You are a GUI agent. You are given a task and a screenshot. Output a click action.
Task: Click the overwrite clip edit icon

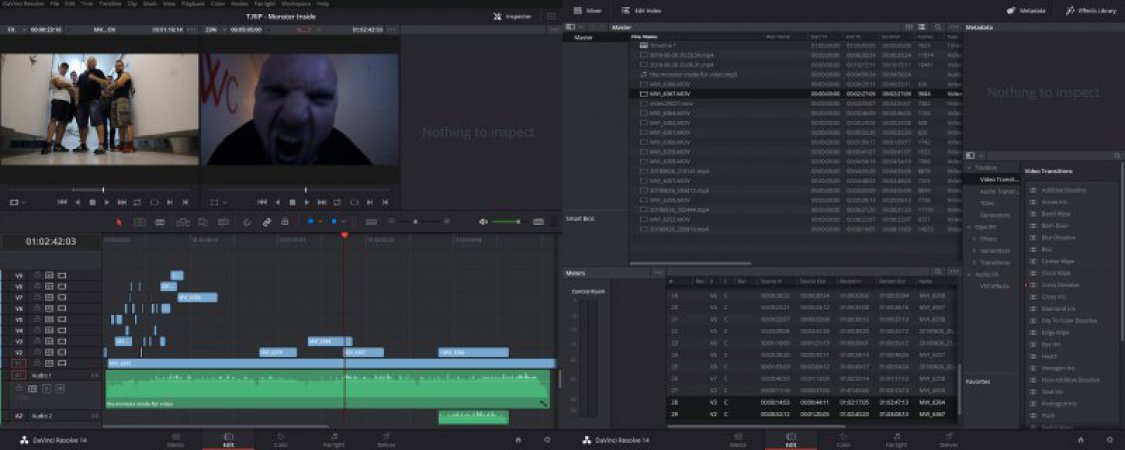(203, 222)
